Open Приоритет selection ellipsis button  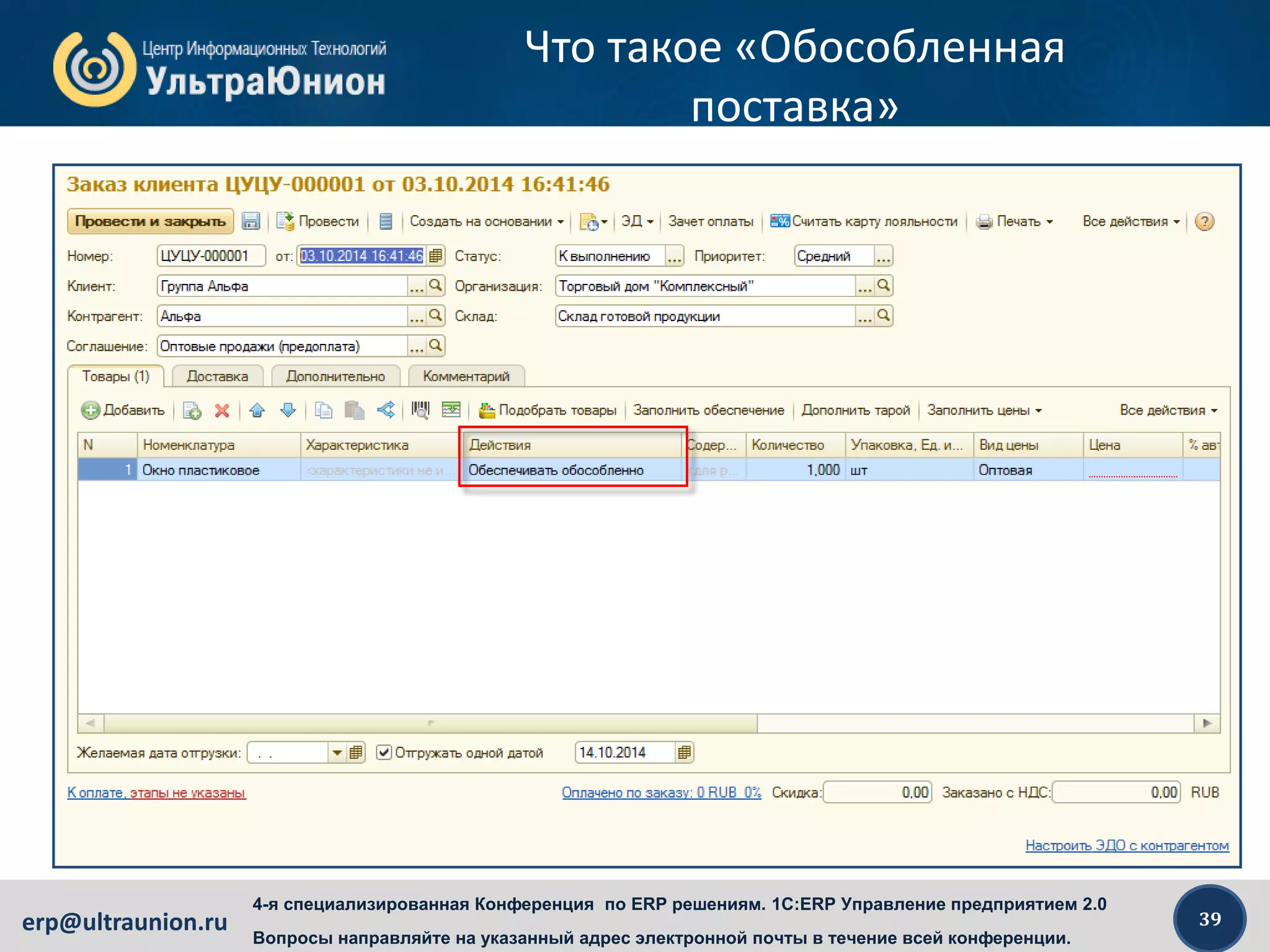[x=884, y=256]
